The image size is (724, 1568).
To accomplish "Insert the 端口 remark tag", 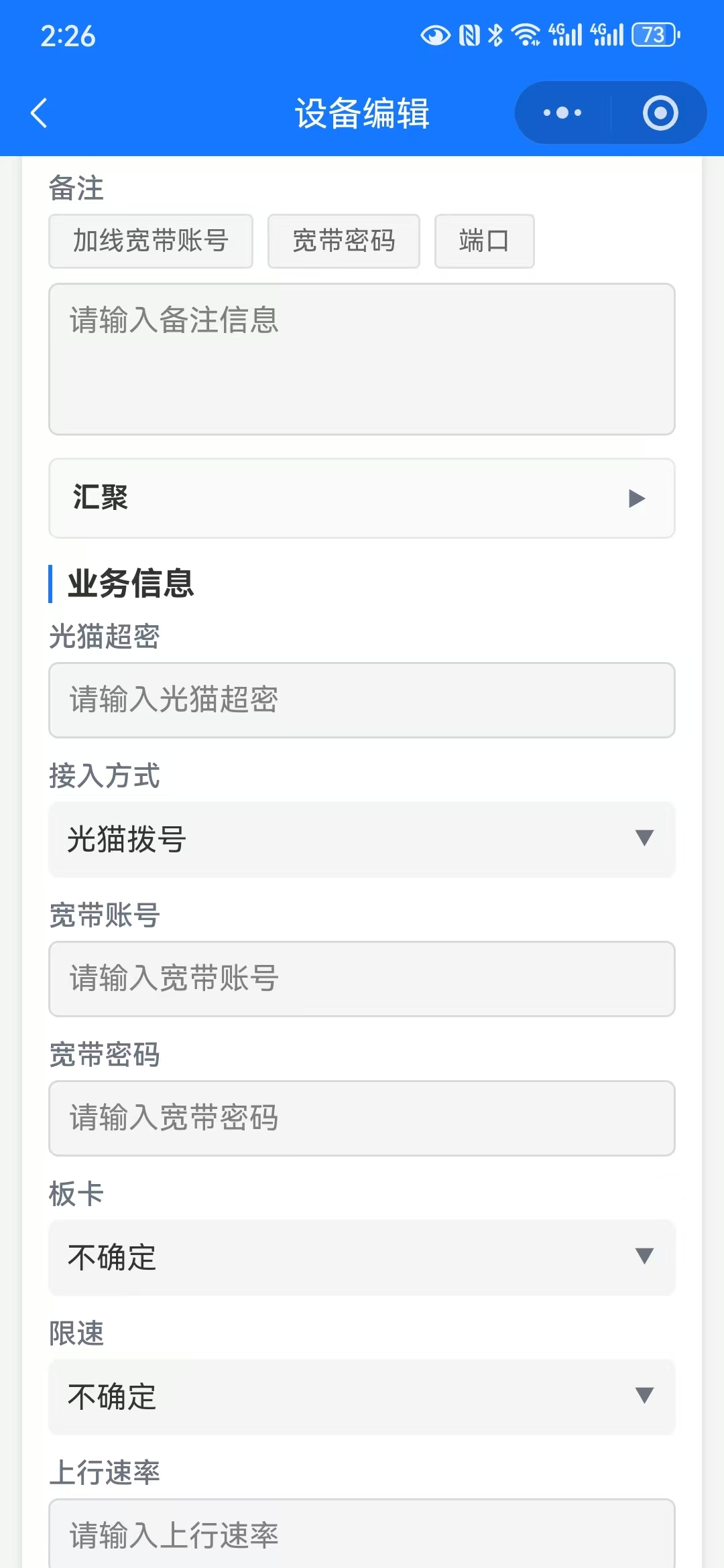I will click(484, 241).
